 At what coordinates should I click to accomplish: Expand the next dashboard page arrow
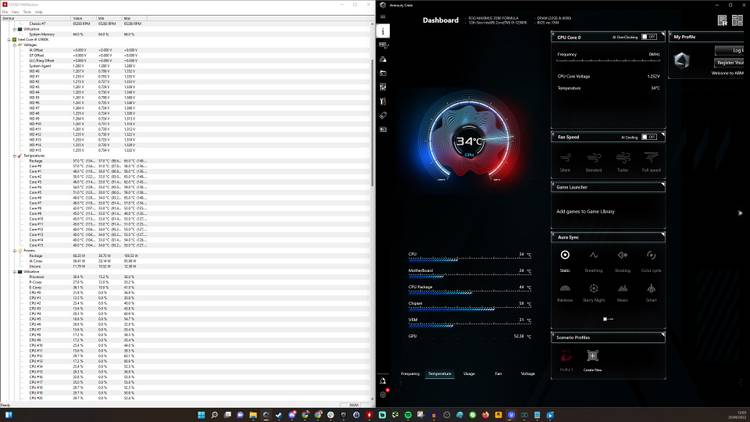coord(740,213)
